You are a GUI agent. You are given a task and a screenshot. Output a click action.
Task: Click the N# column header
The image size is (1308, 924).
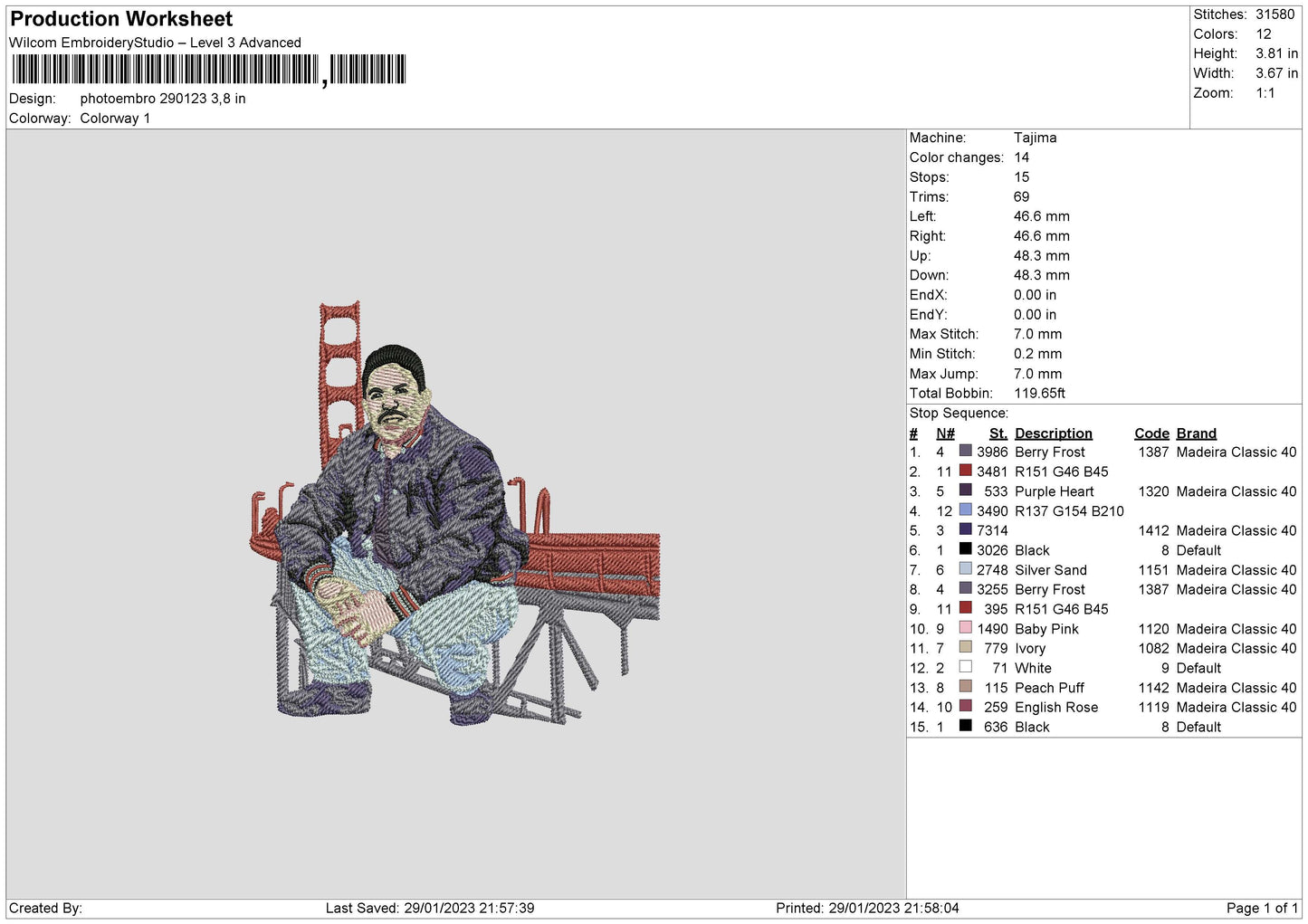(x=945, y=433)
